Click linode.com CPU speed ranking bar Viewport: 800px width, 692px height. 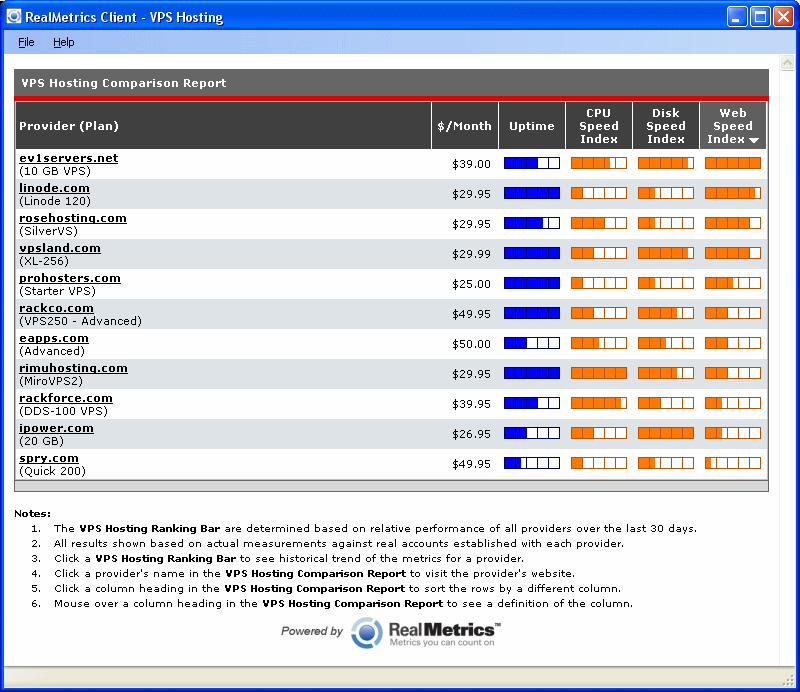[598, 193]
